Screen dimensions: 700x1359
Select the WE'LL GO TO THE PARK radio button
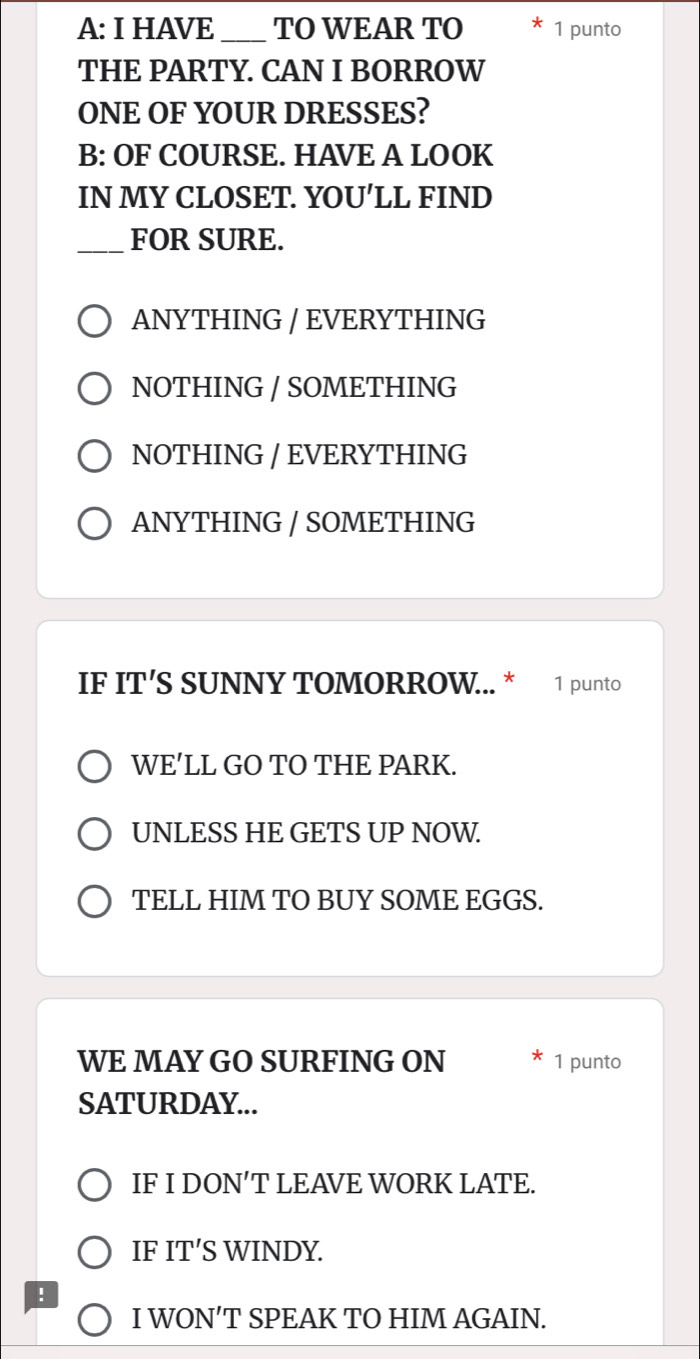coord(95,767)
